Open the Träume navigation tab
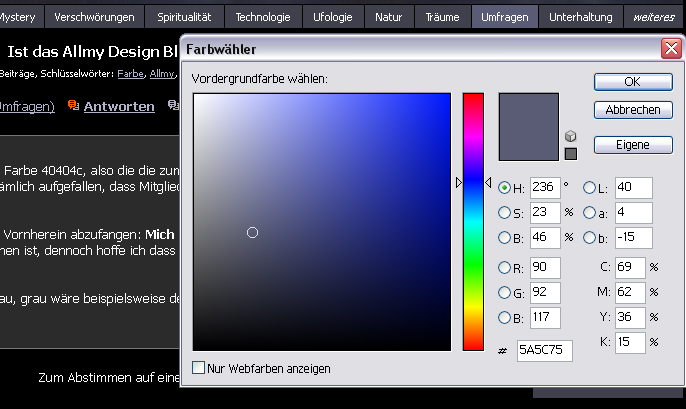This screenshot has height=409, width=686. 442,17
